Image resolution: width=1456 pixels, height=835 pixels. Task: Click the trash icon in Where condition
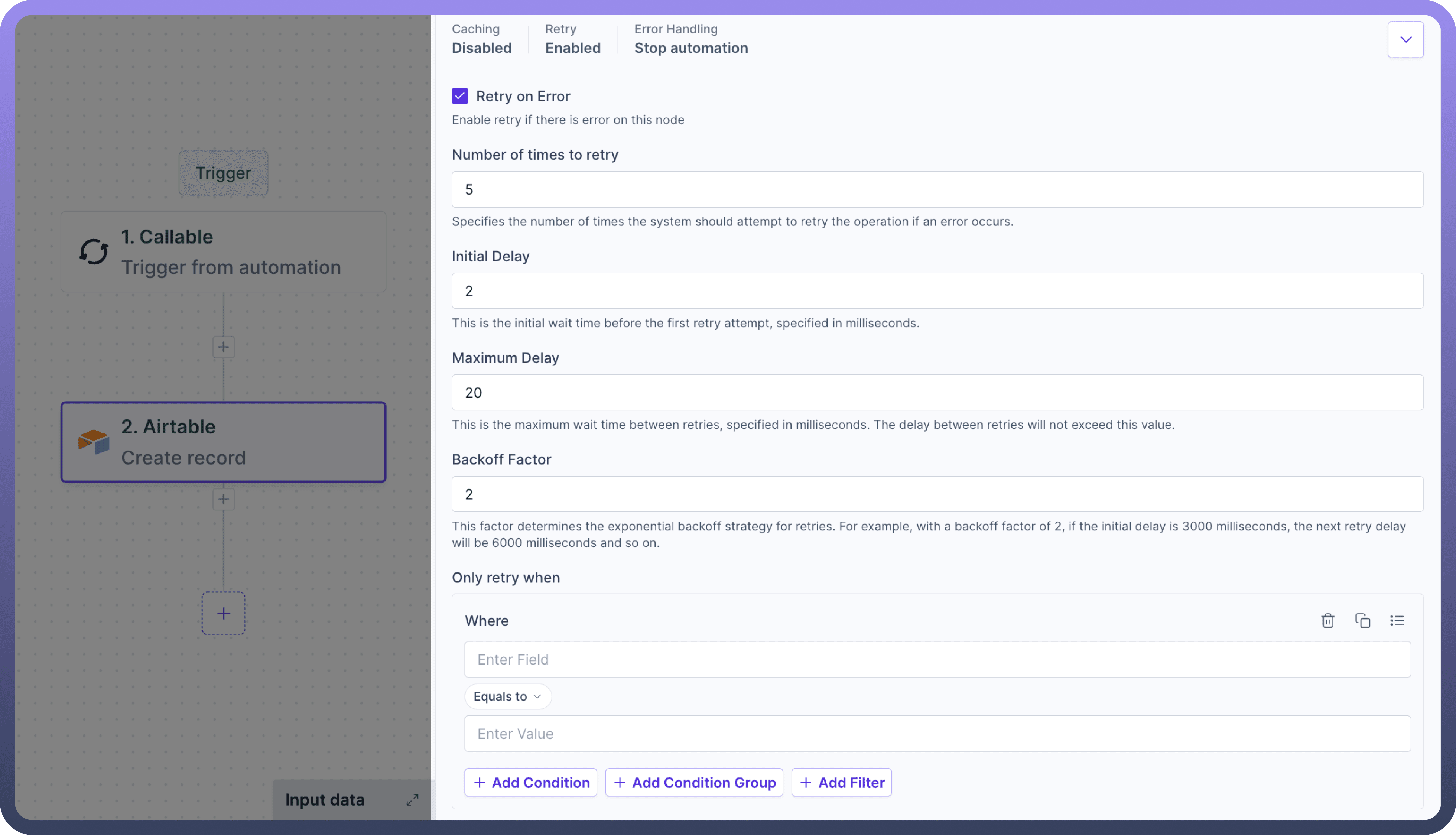click(x=1327, y=621)
